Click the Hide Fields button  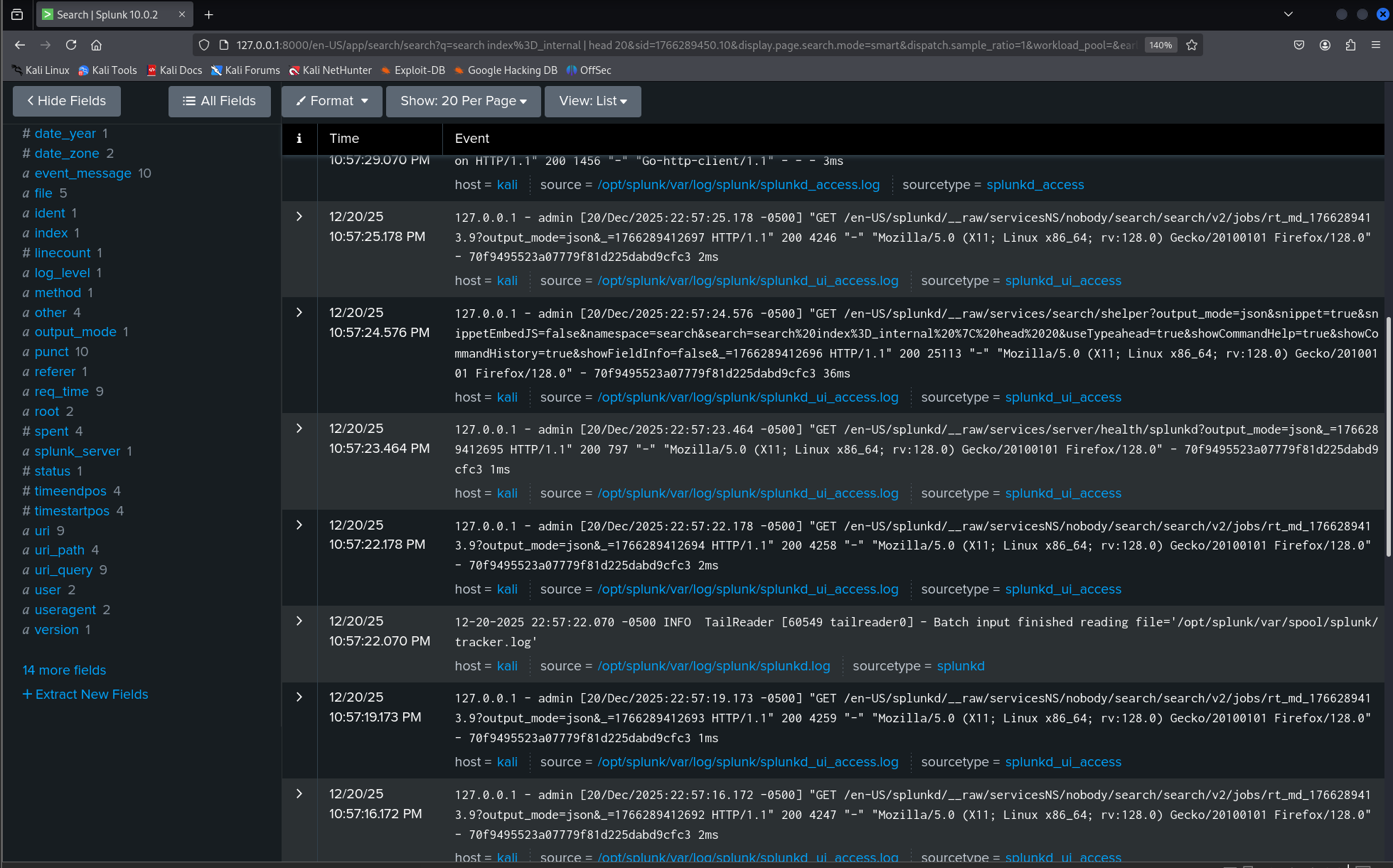coord(66,101)
